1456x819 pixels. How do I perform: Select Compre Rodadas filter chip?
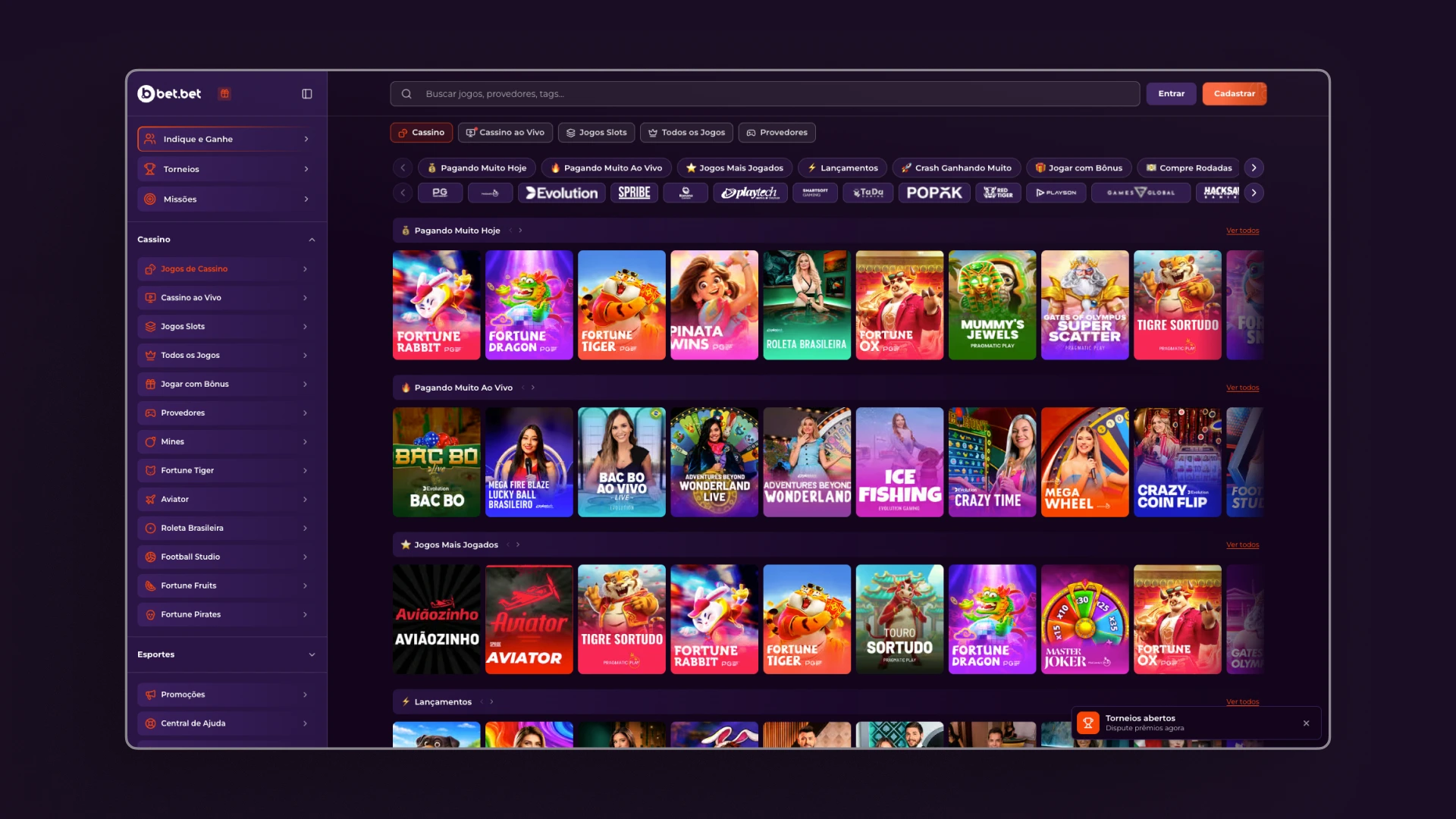[1189, 168]
